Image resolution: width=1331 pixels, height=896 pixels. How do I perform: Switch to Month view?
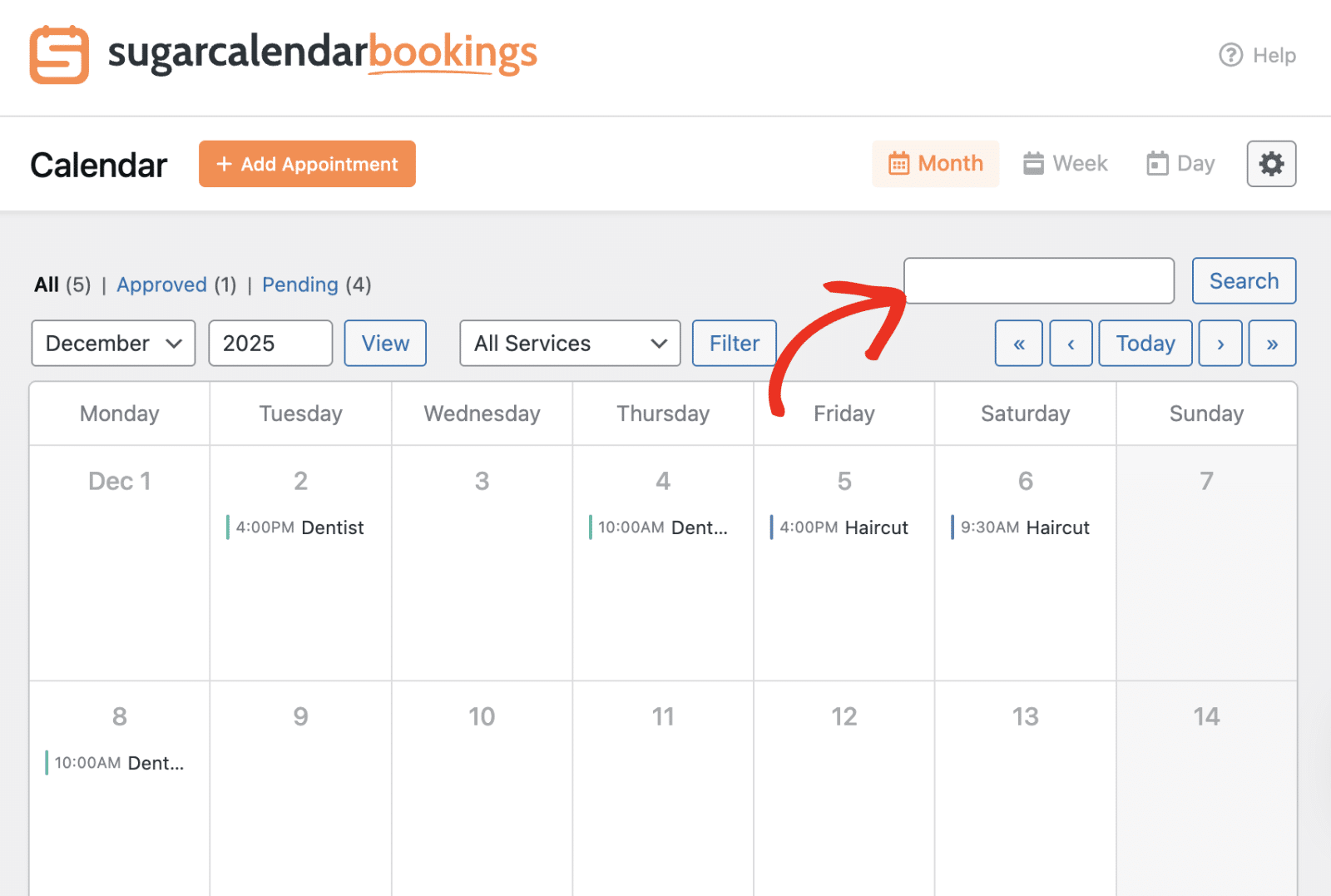[x=935, y=164]
